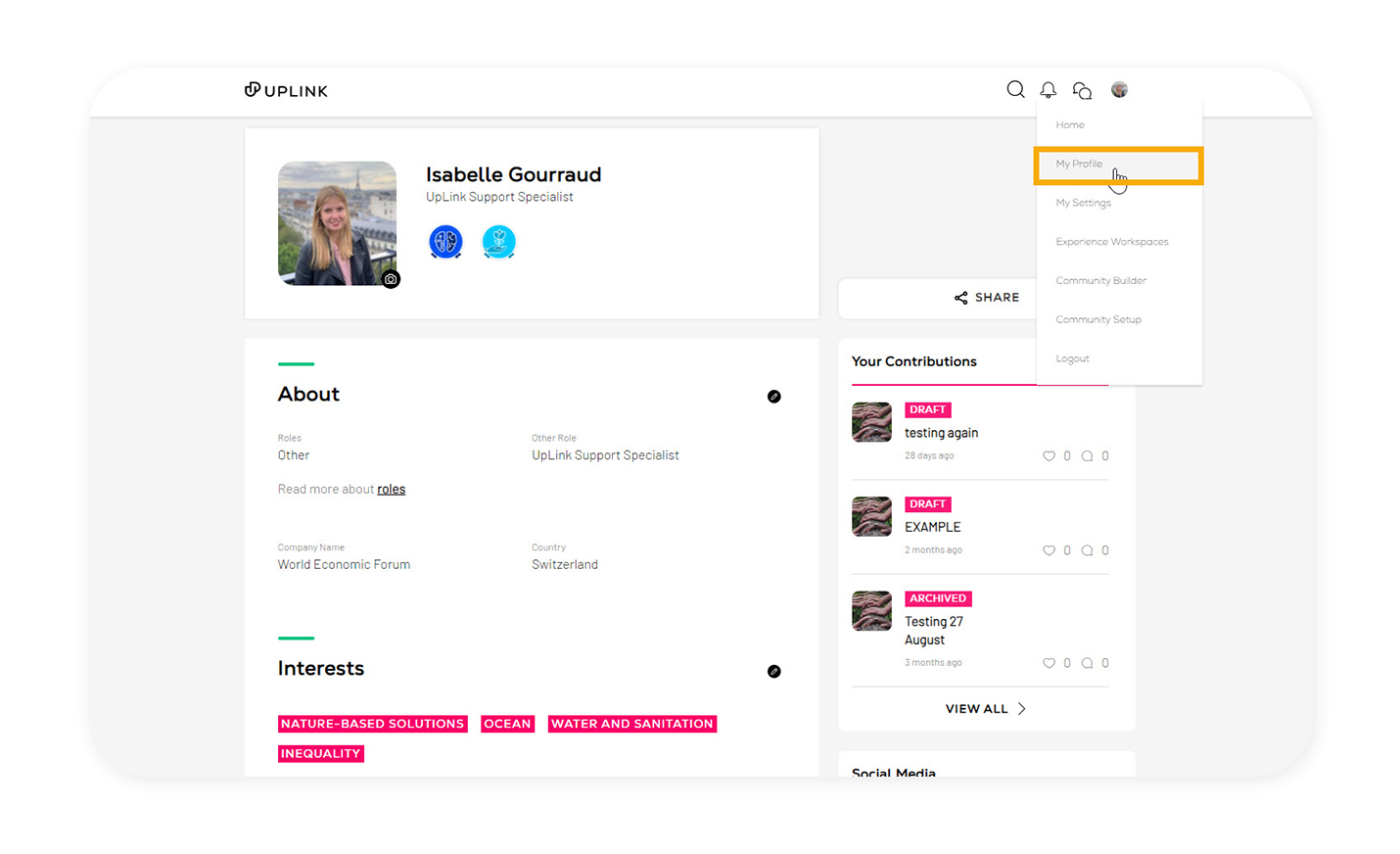Choose 'Community Builder' in the dropdown menu
The width and height of the screenshot is (1400, 854).
(x=1100, y=280)
